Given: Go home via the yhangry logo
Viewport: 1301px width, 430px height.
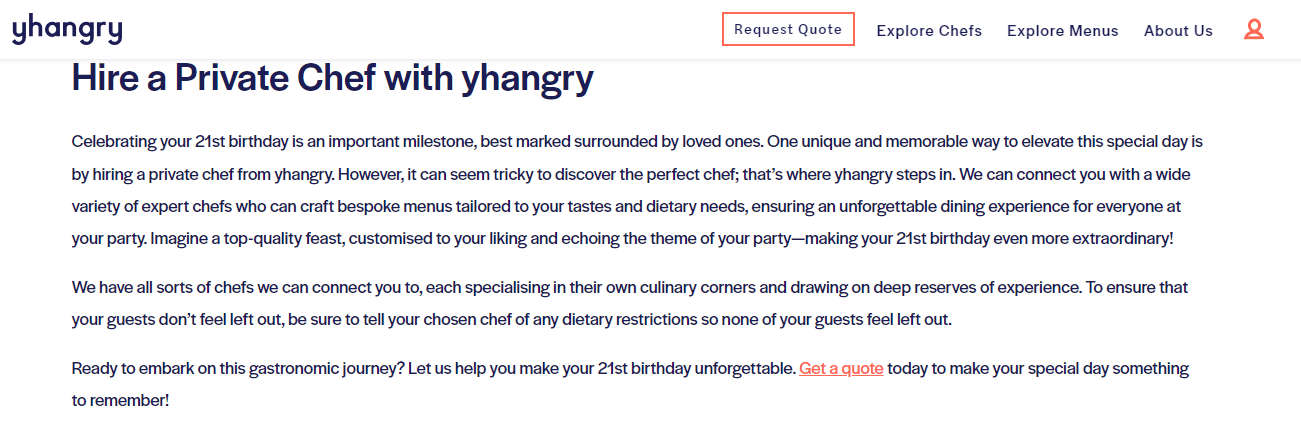Looking at the screenshot, I should coord(67,30).
